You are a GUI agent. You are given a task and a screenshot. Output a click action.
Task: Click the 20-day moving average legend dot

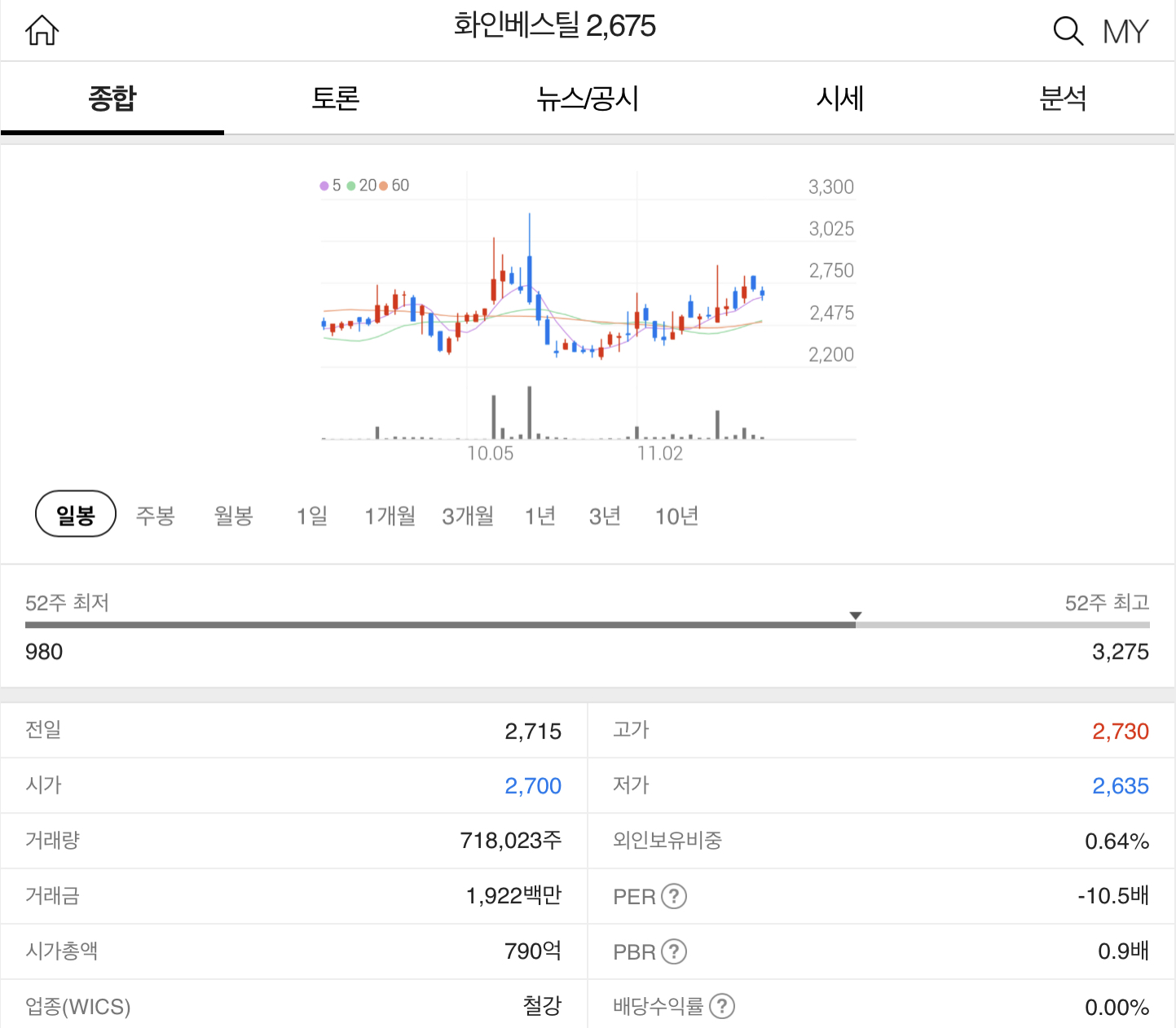pos(351,186)
